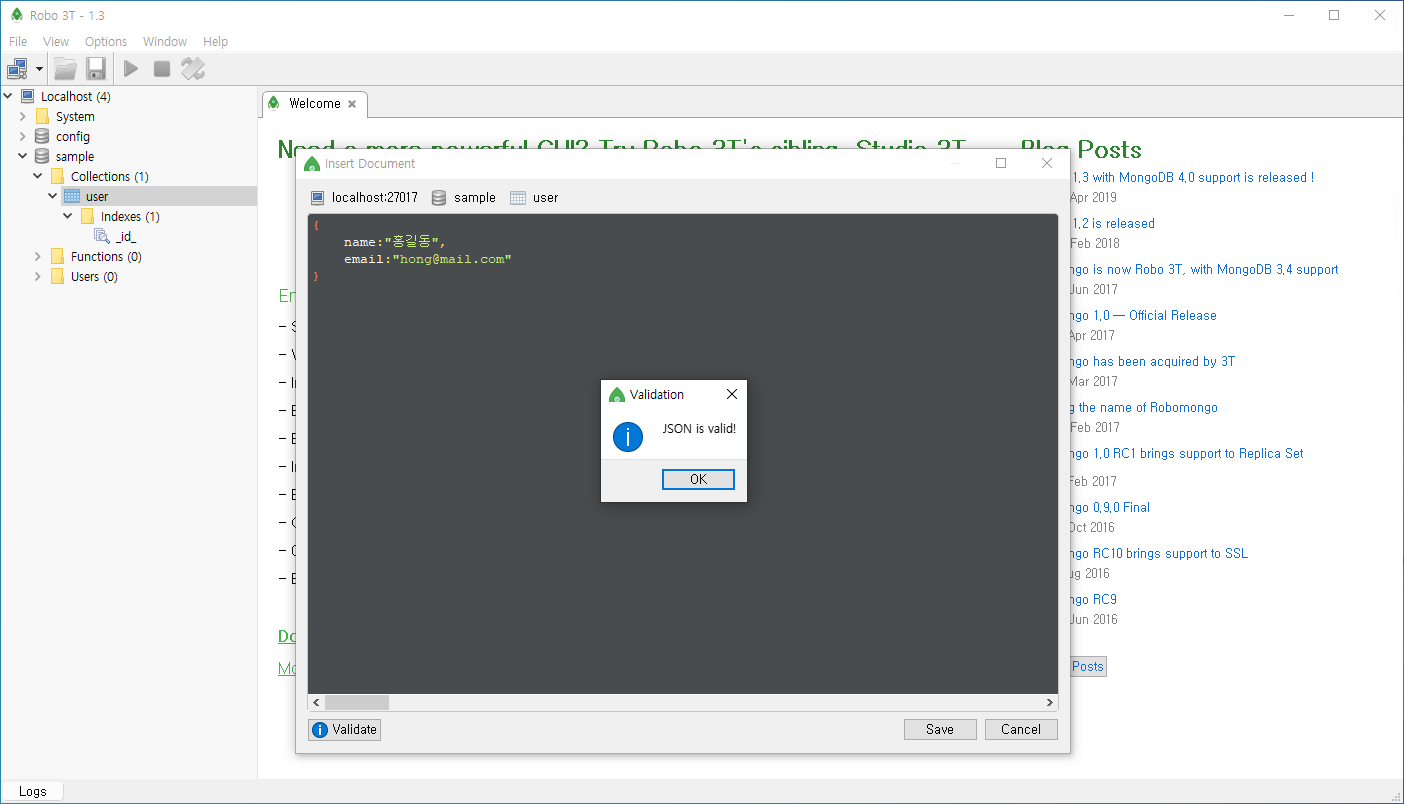Viewport: 1404px width, 804px height.
Task: Maximize the Insert Document dialog
Action: [1001, 163]
